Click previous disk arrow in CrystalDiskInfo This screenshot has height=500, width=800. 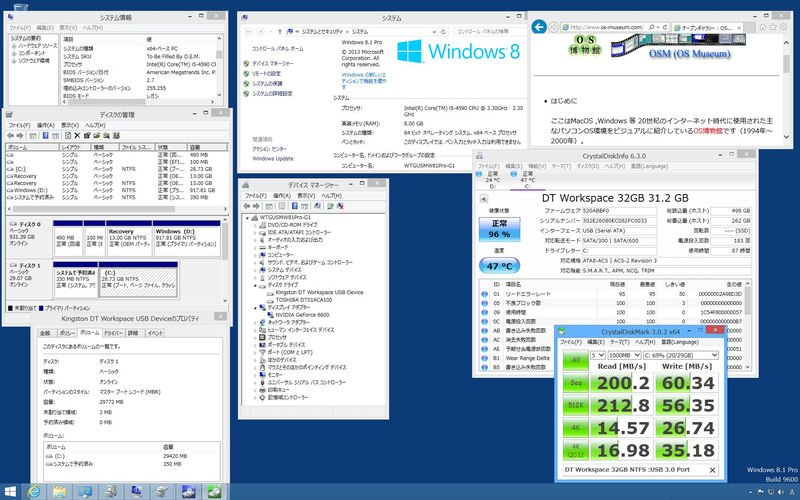pyautogui.click(x=484, y=199)
